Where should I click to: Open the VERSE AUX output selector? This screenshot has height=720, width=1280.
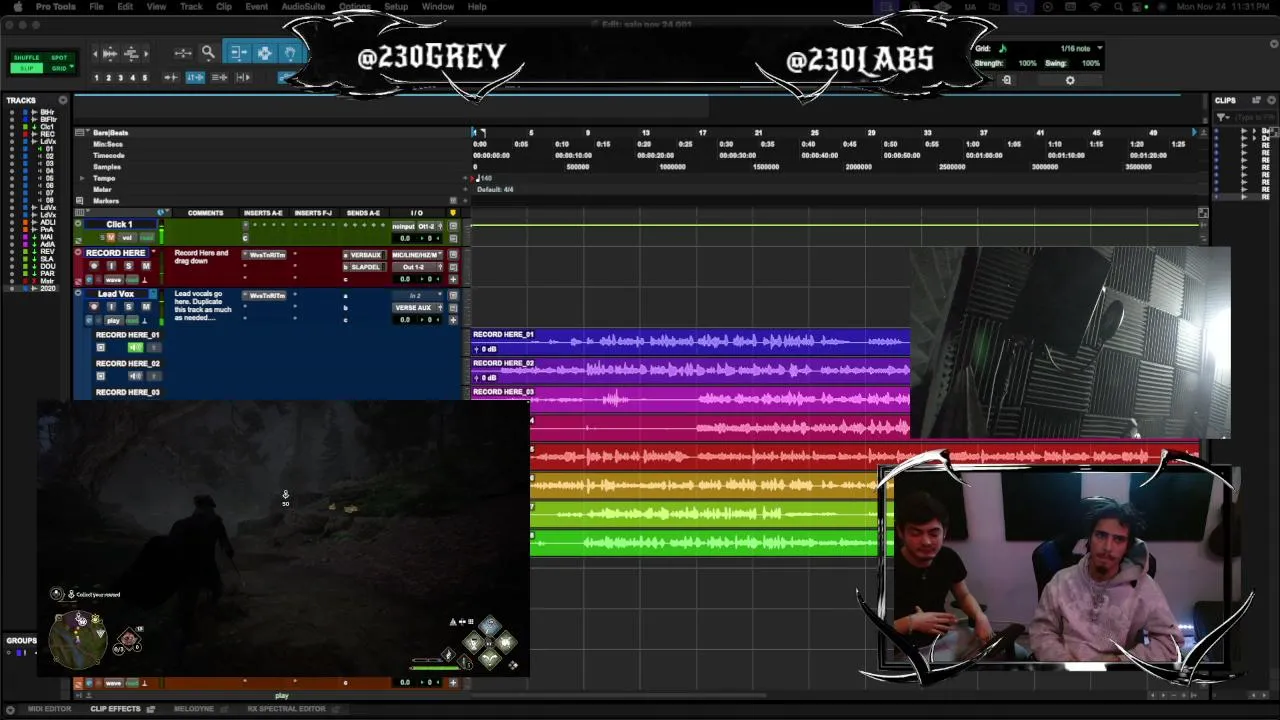[416, 307]
